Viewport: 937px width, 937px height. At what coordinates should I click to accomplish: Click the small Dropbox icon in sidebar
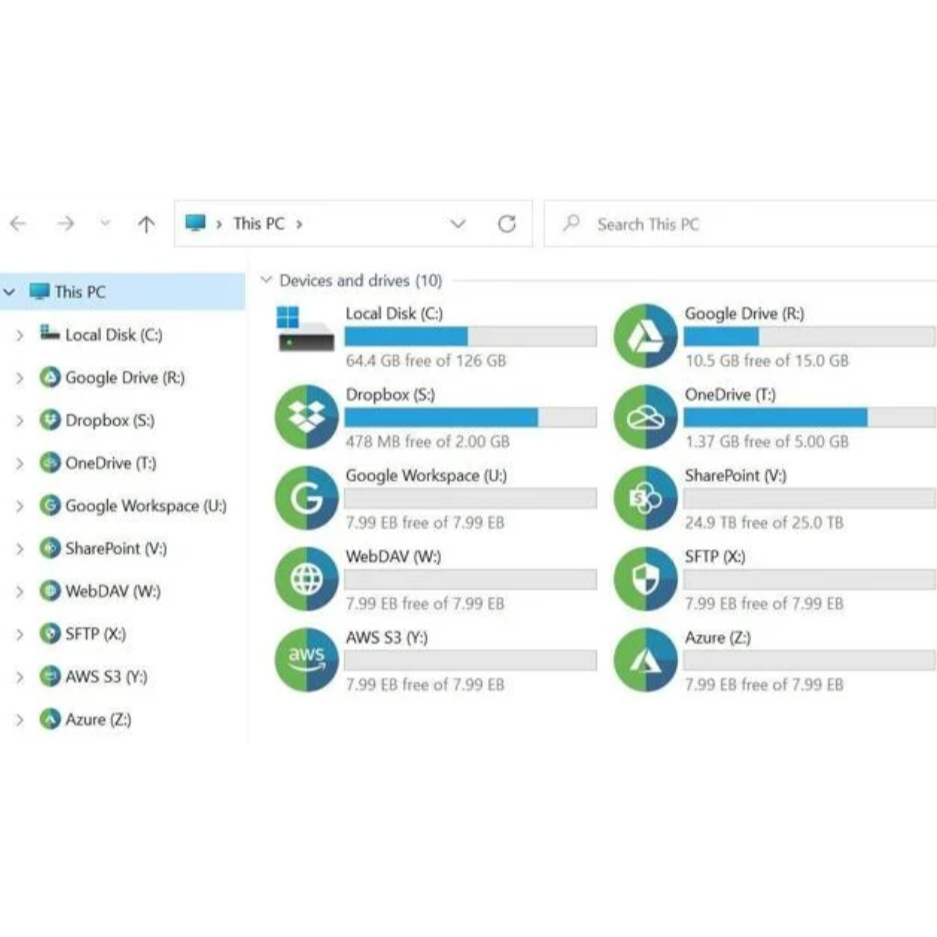[x=50, y=420]
